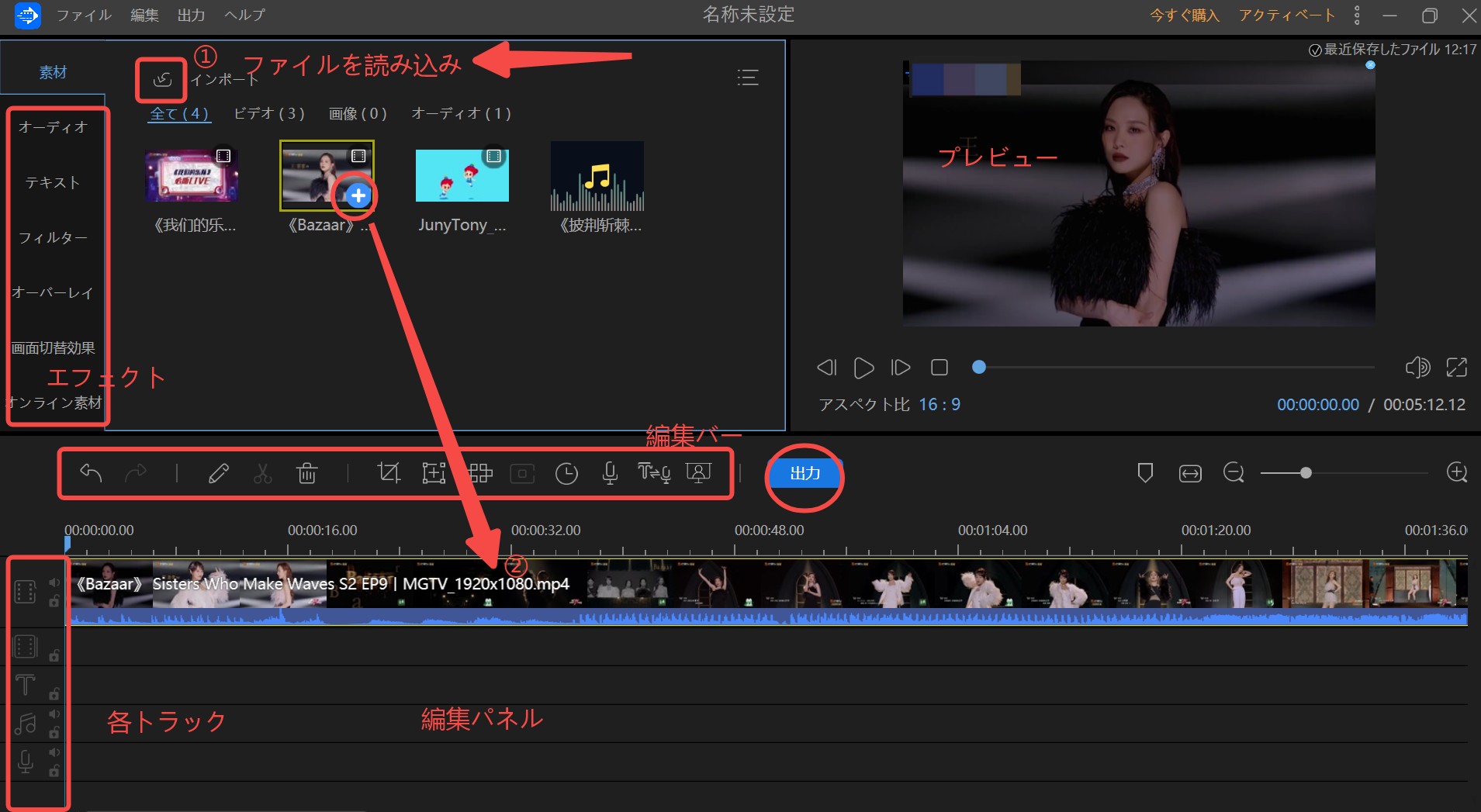
Task: Open the オンライン素材 category
Action: pos(54,403)
